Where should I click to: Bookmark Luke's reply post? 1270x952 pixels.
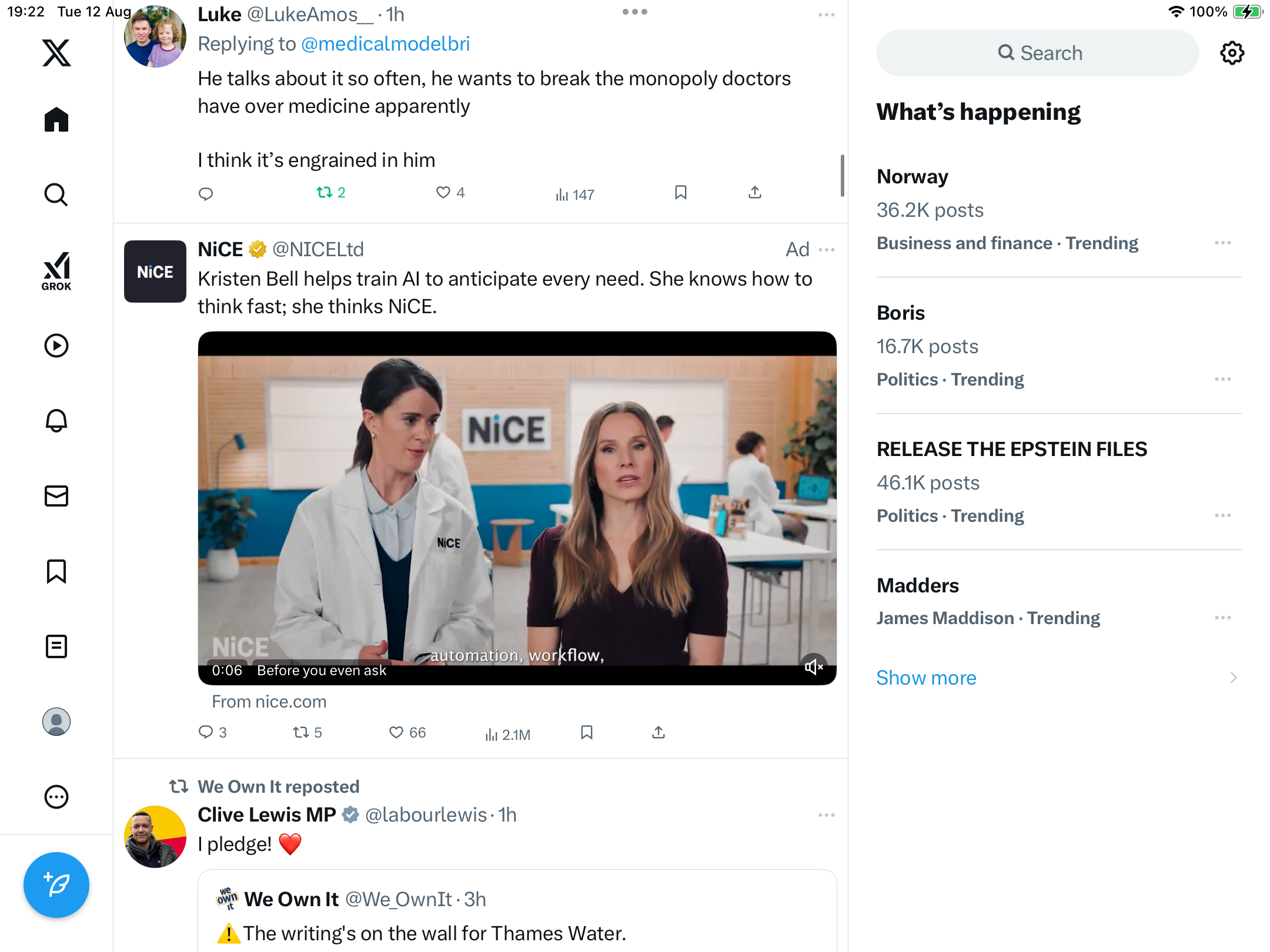click(x=680, y=193)
